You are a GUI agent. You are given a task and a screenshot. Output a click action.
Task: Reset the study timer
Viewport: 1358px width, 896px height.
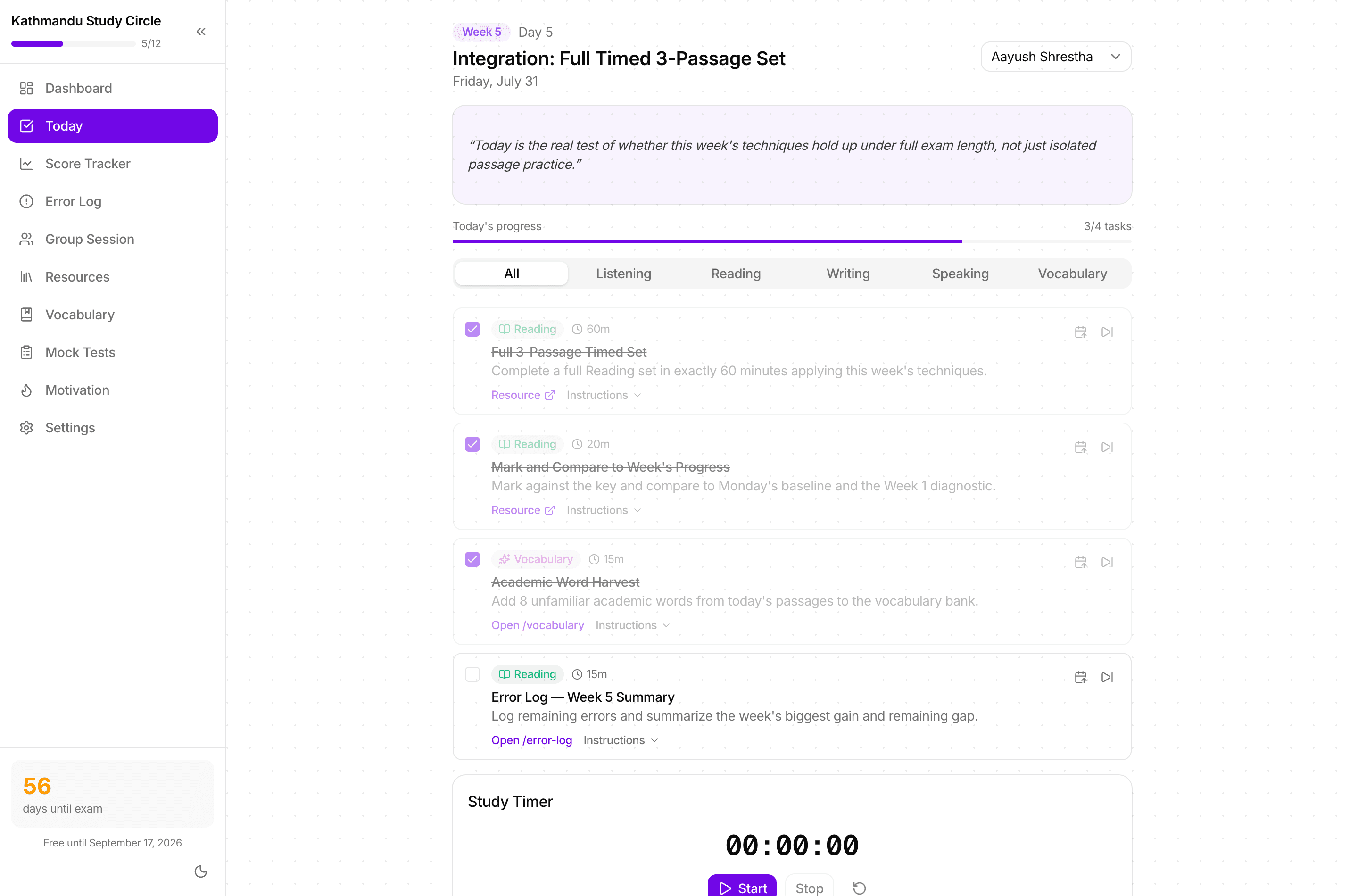(x=859, y=888)
